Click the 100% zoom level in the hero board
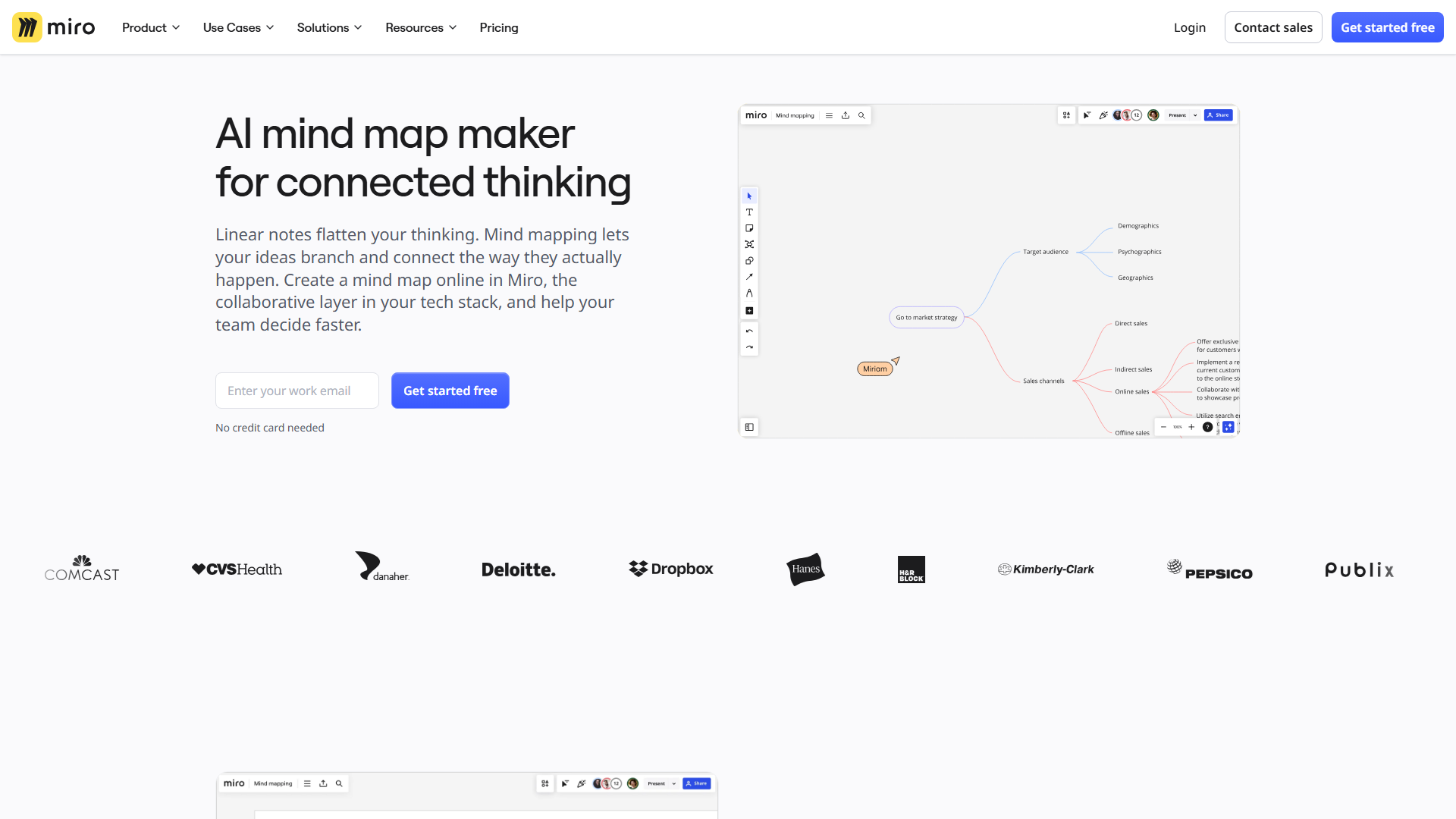This screenshot has height=819, width=1456. [1178, 427]
